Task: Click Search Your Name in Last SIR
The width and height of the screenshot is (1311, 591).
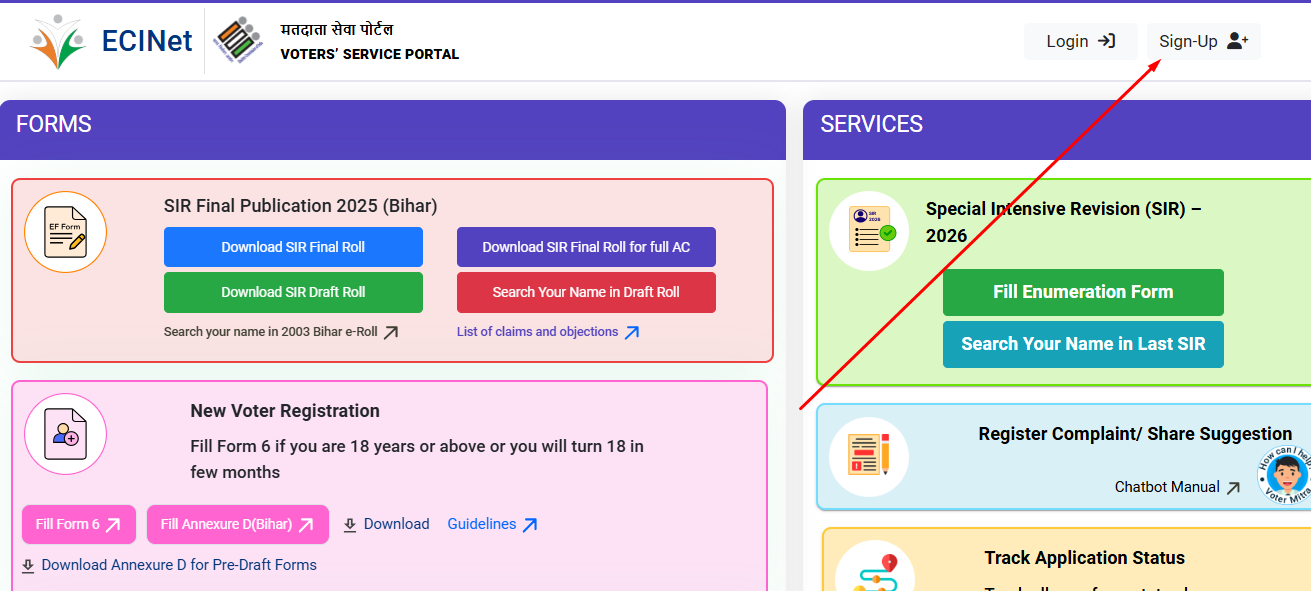Action: [1083, 344]
